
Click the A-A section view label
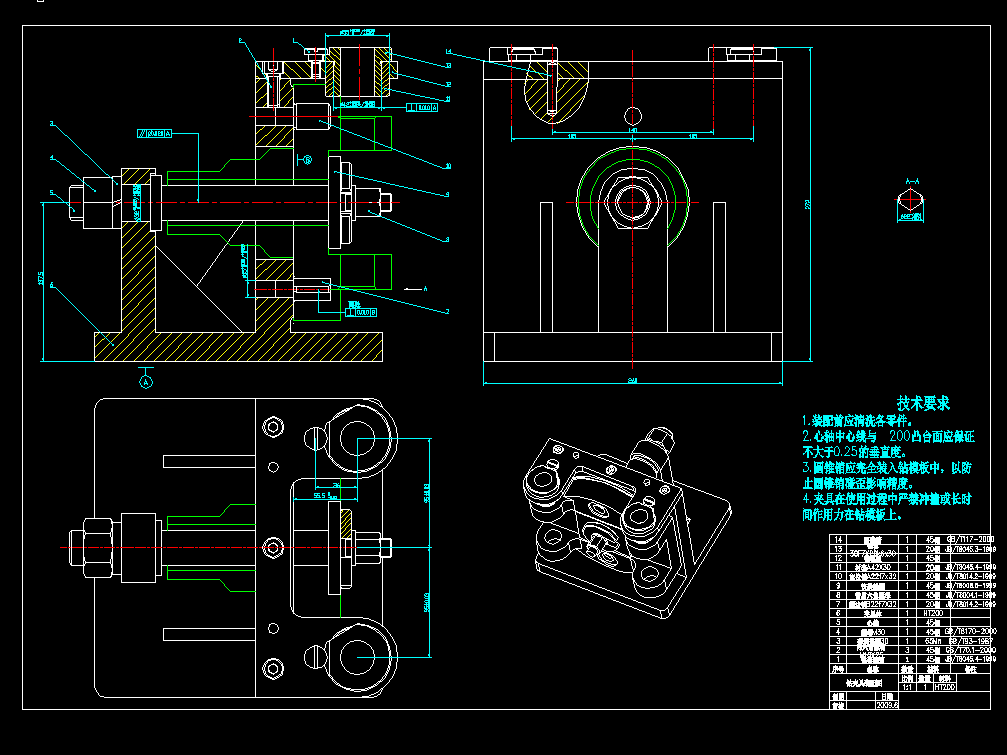[x=912, y=182]
